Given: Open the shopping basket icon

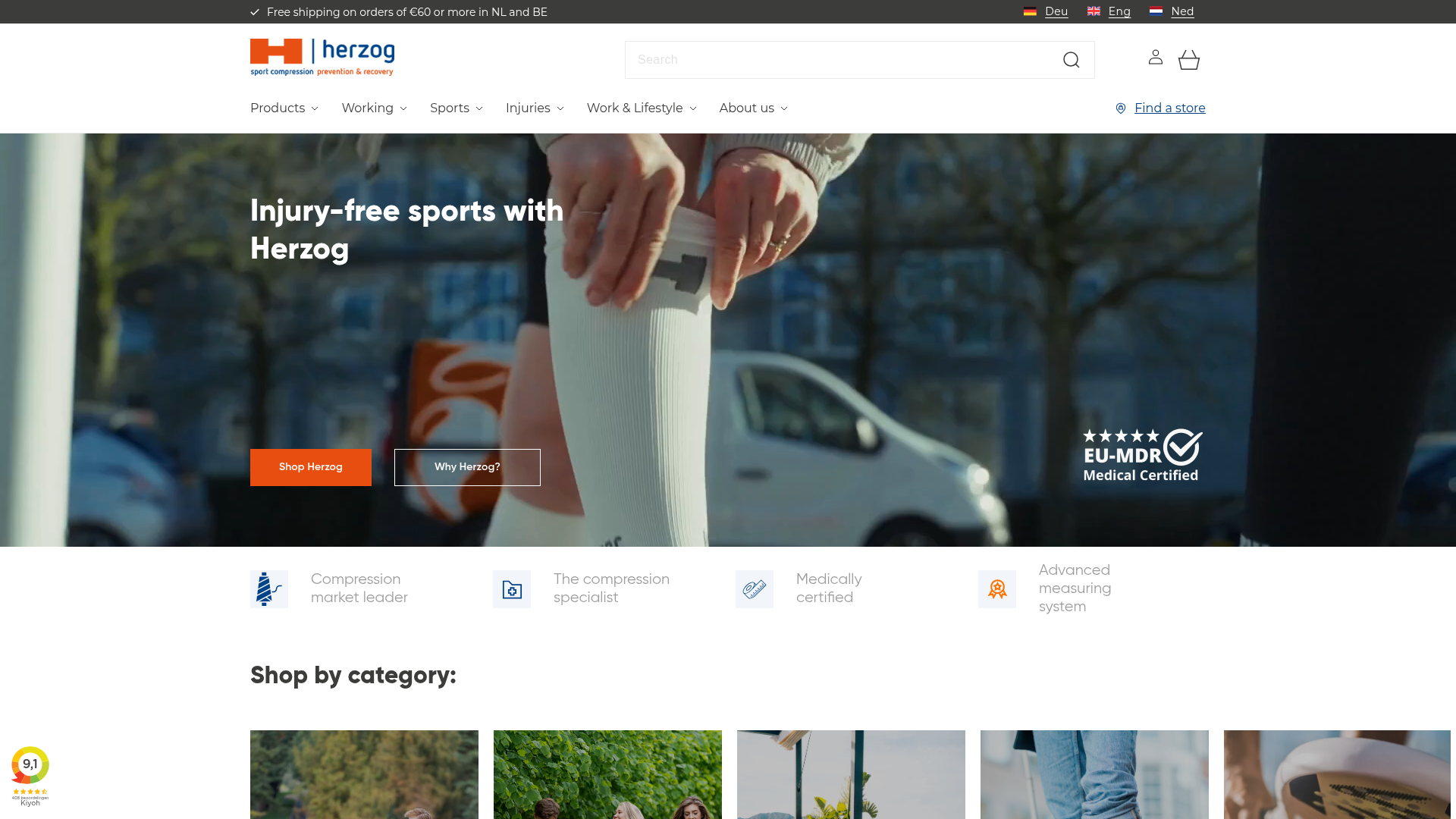Looking at the screenshot, I should tap(1188, 60).
